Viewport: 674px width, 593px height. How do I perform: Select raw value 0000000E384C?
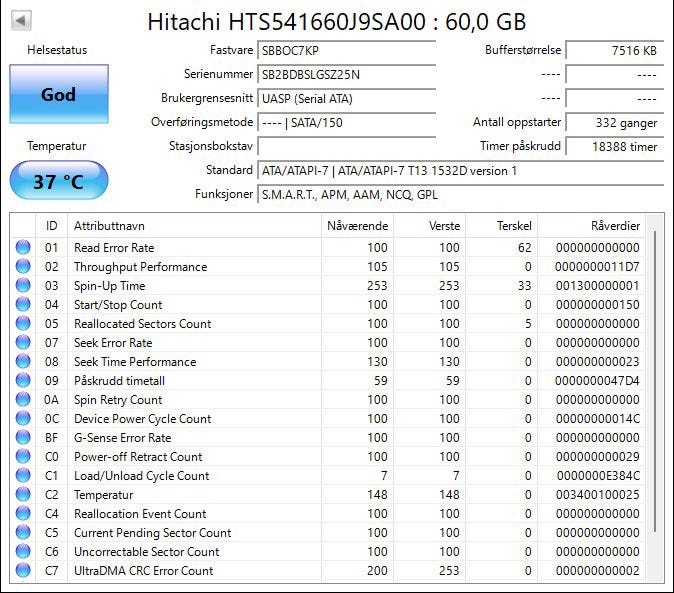(598, 475)
